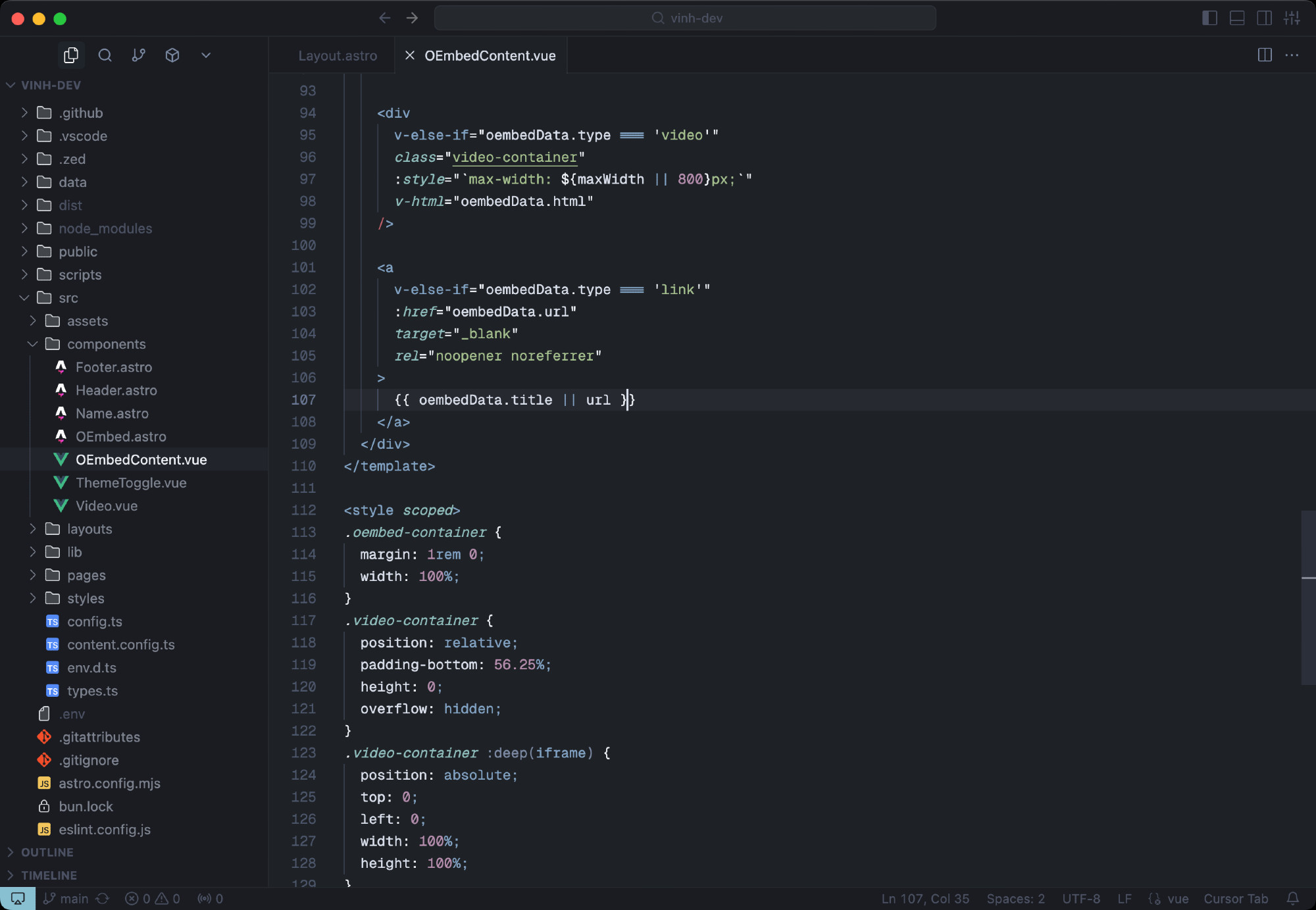
Task: Expand the dist folder
Action: pos(134,205)
